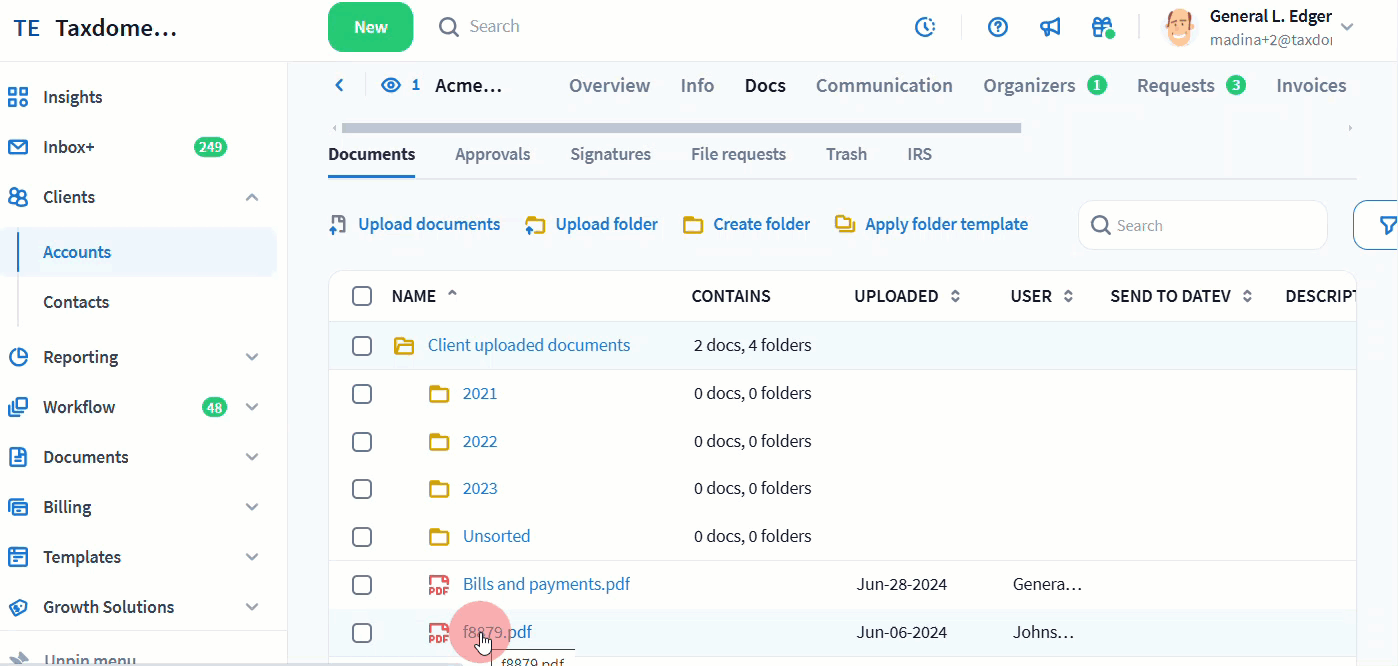Check the select-all checkbox in header row
Image resolution: width=1398 pixels, height=666 pixels.
[x=362, y=296]
